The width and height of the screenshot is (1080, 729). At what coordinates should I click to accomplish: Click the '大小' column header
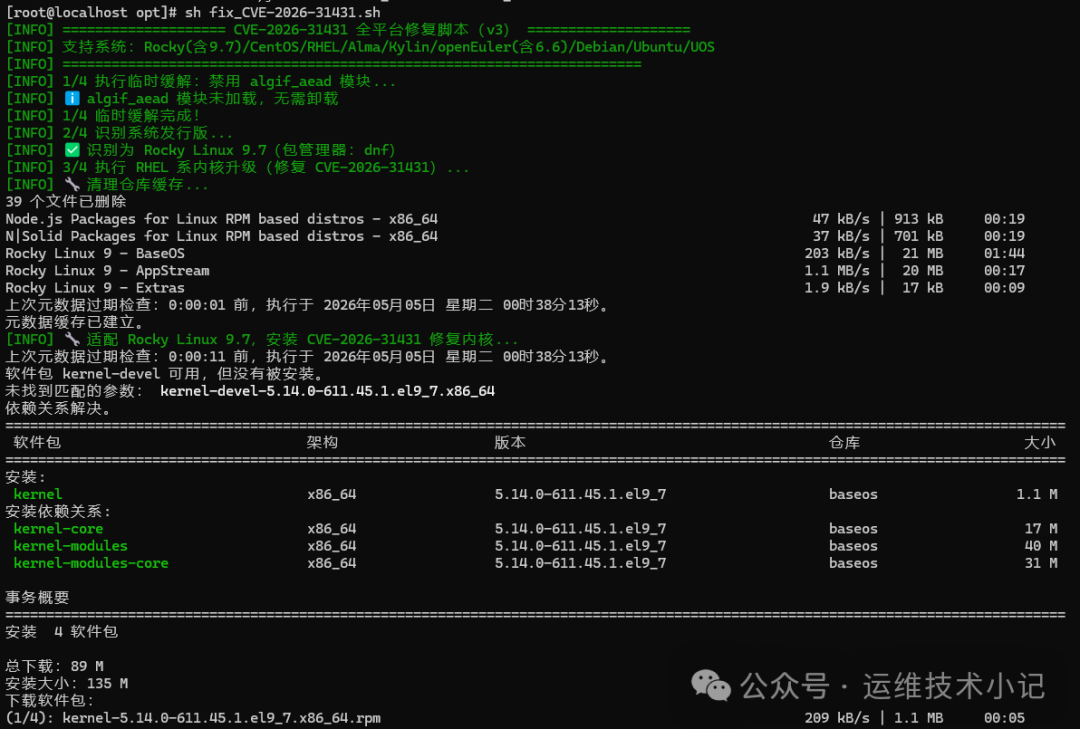pos(1040,442)
